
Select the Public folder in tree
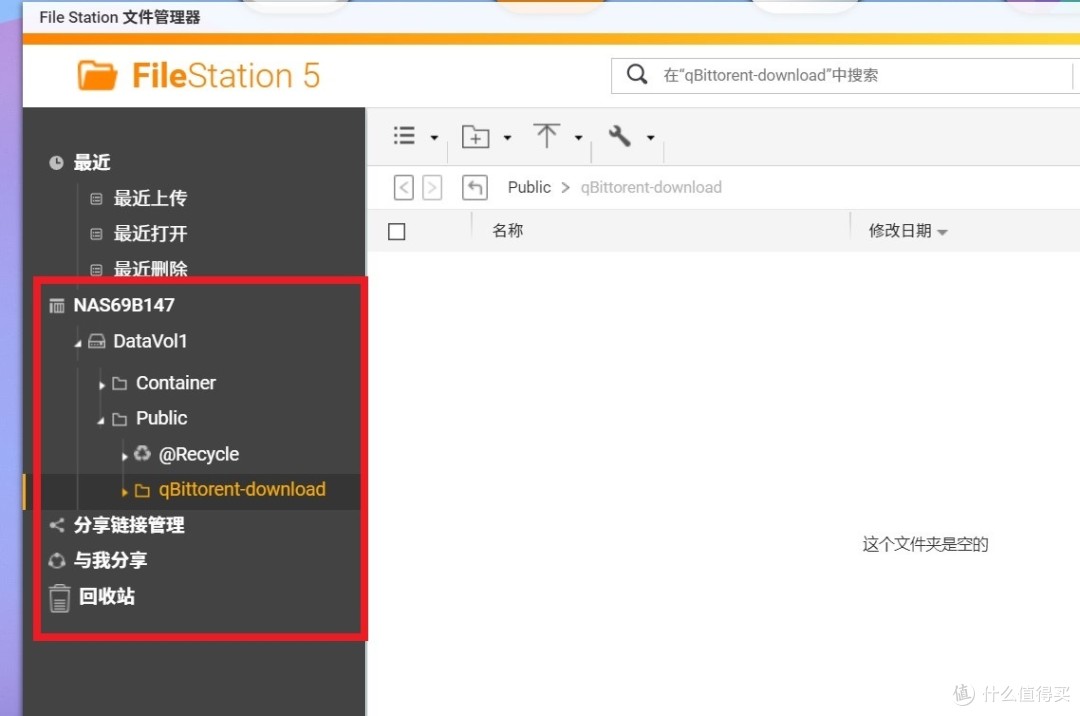[x=161, y=418]
